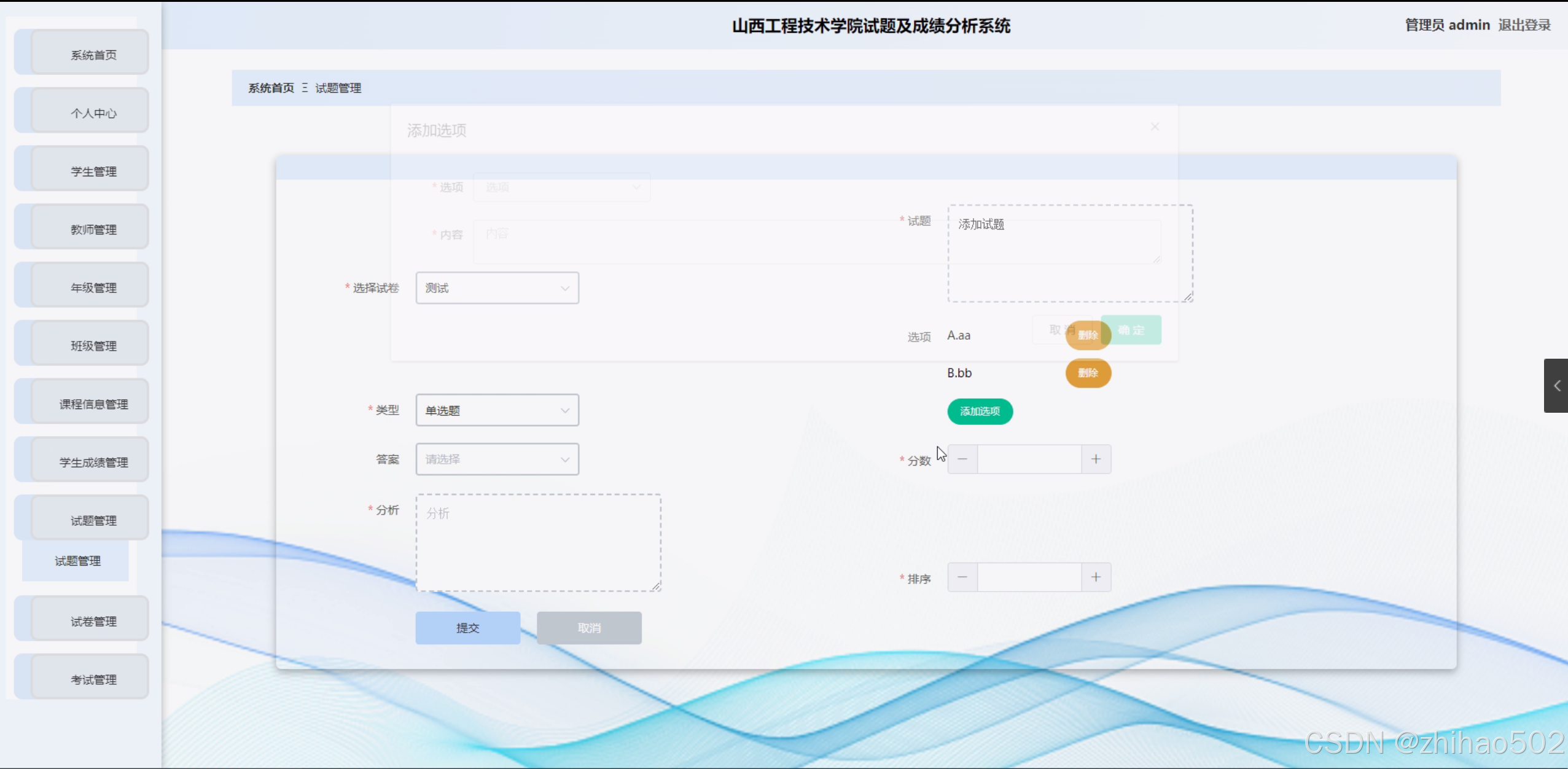This screenshot has width=1568, height=769.
Task: Delete option A.aa
Action: click(1088, 335)
